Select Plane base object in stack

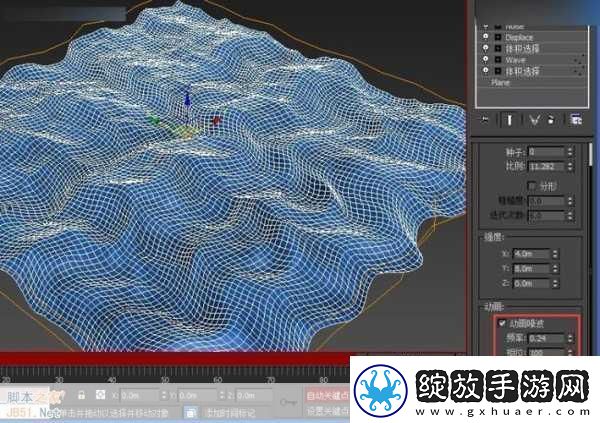(x=501, y=82)
